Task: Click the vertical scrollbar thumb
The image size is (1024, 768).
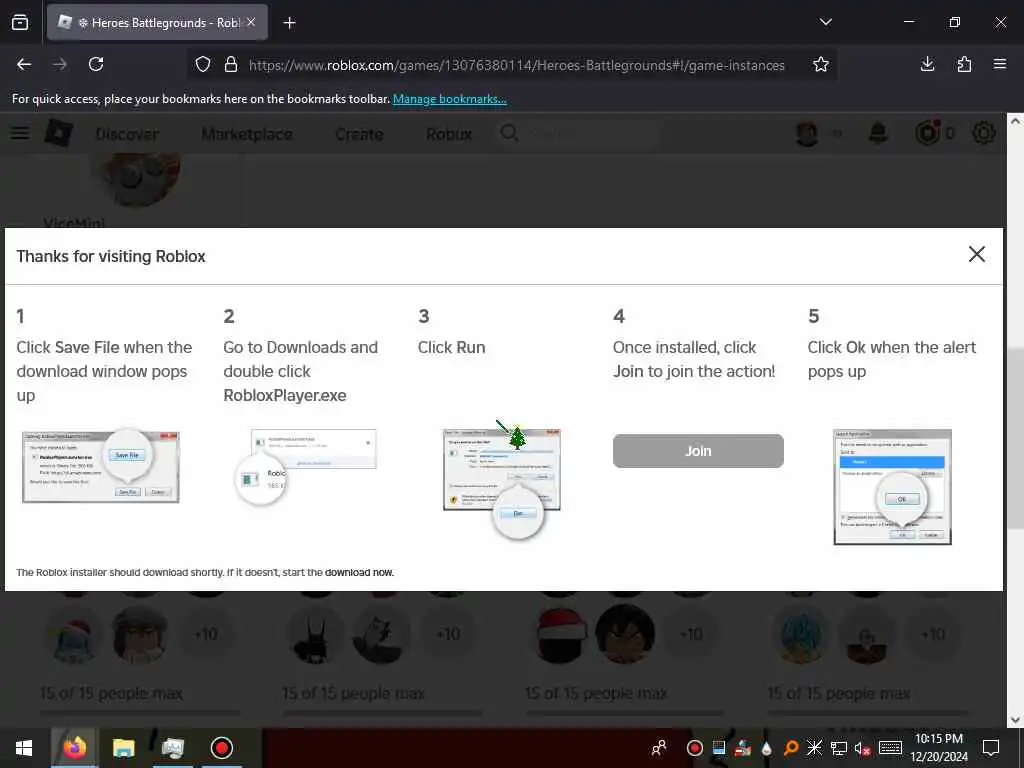Action: (x=1015, y=438)
